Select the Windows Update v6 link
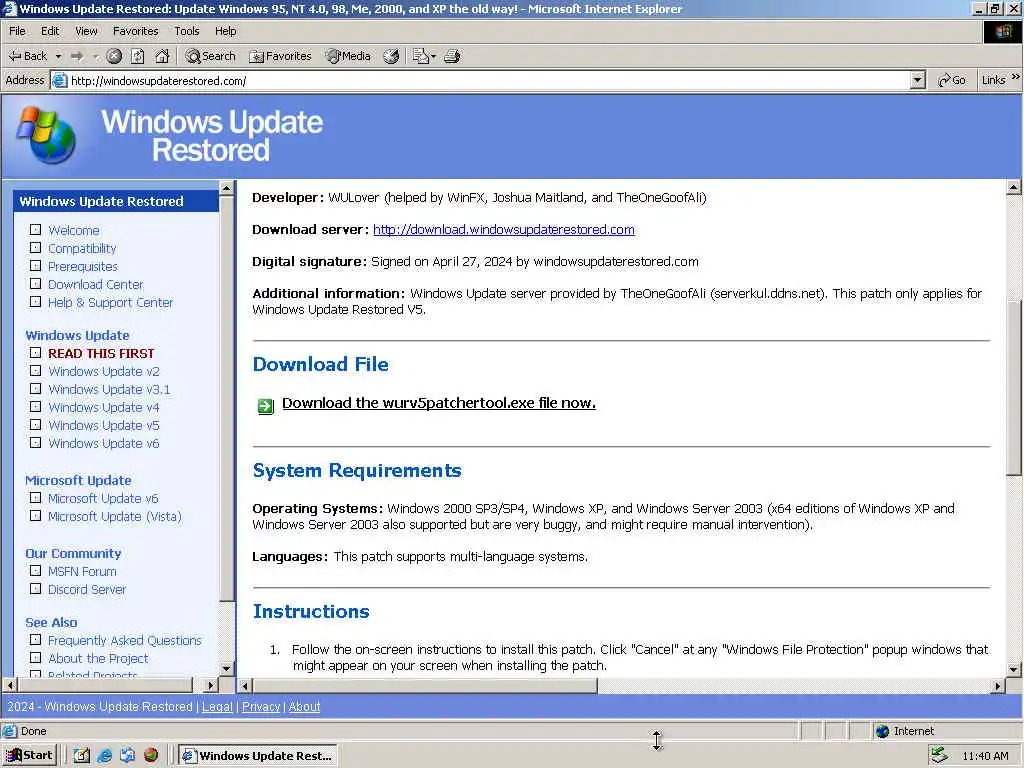1024x768 pixels. coord(104,443)
